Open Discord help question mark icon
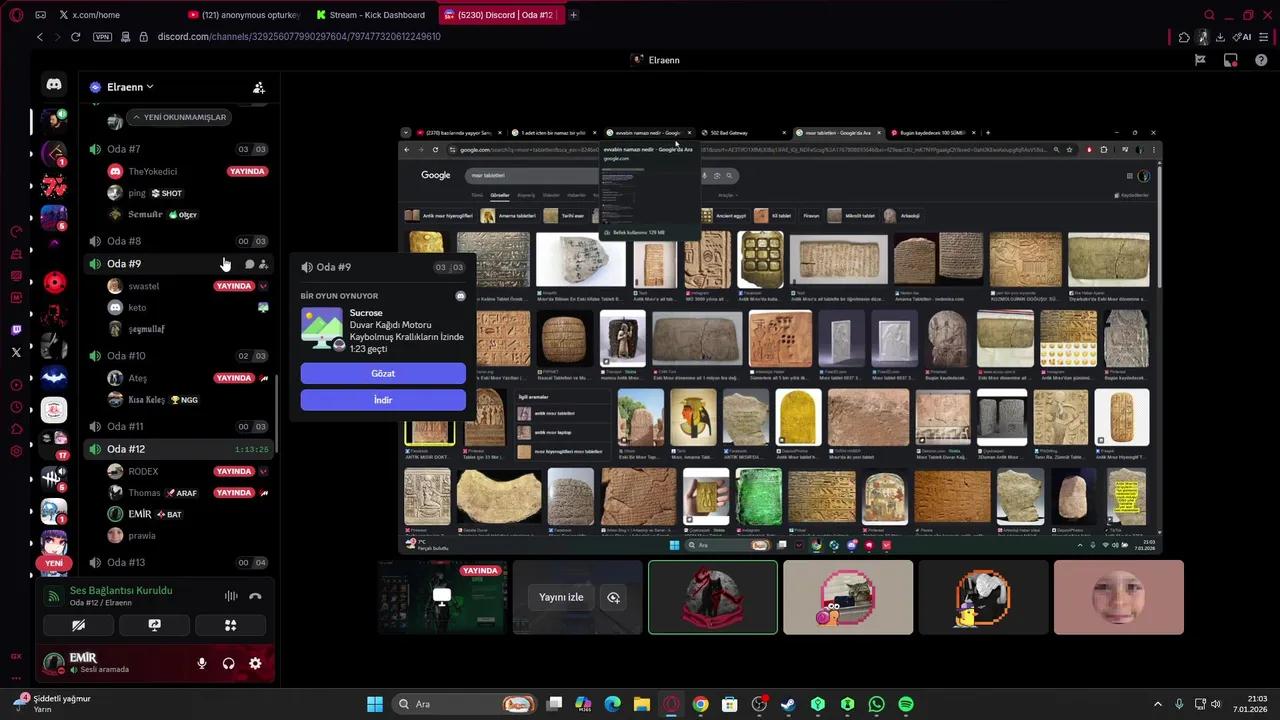 point(1260,60)
